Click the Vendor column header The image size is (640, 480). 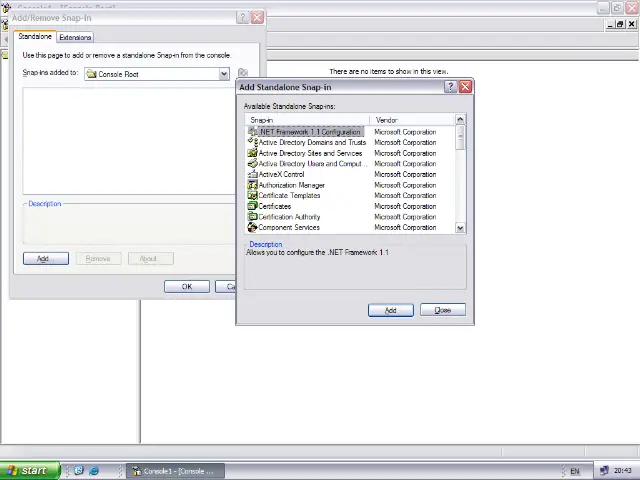pyautogui.click(x=412, y=120)
